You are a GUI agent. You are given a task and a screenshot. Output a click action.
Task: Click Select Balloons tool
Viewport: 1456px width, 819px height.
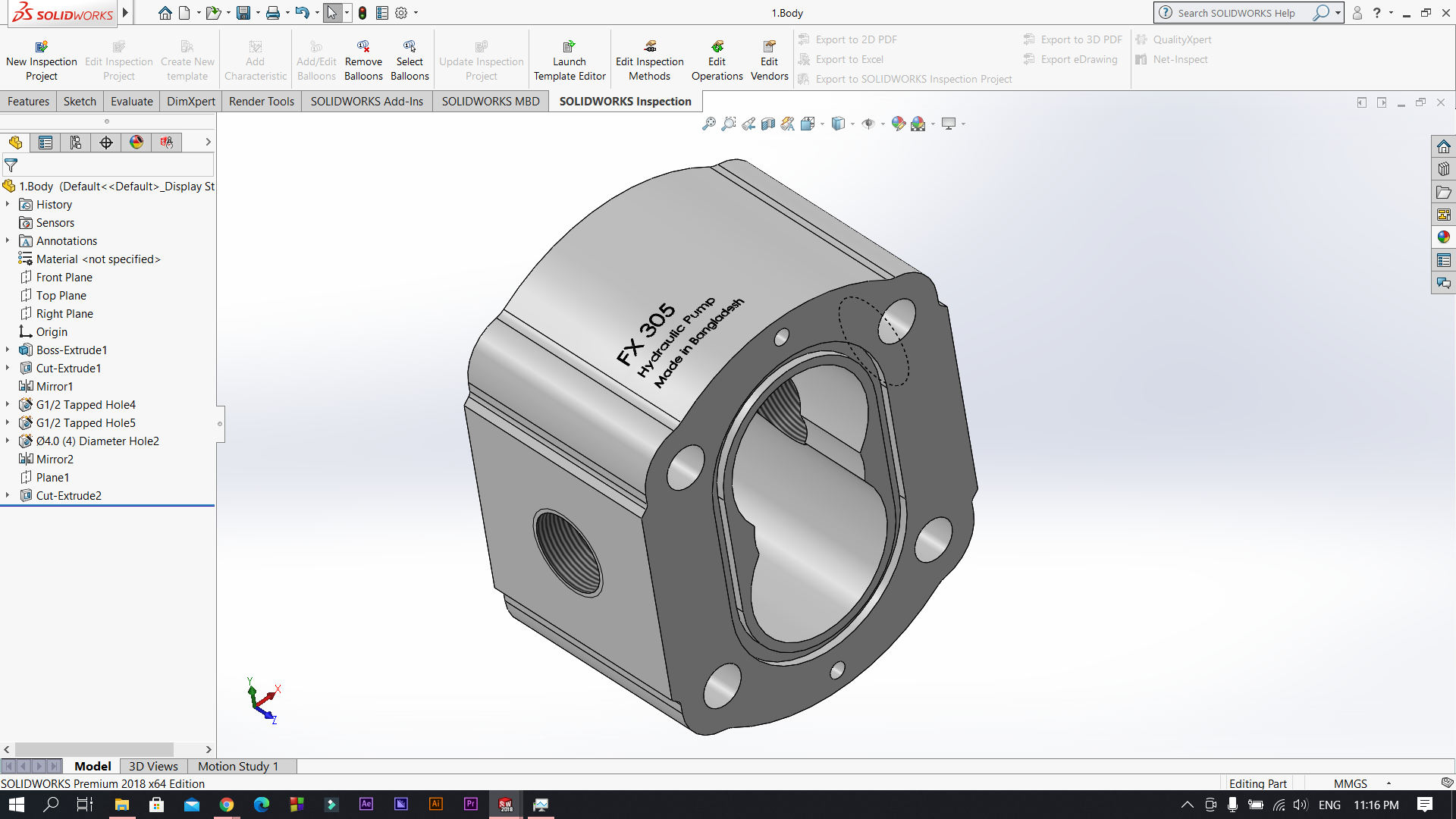point(409,61)
